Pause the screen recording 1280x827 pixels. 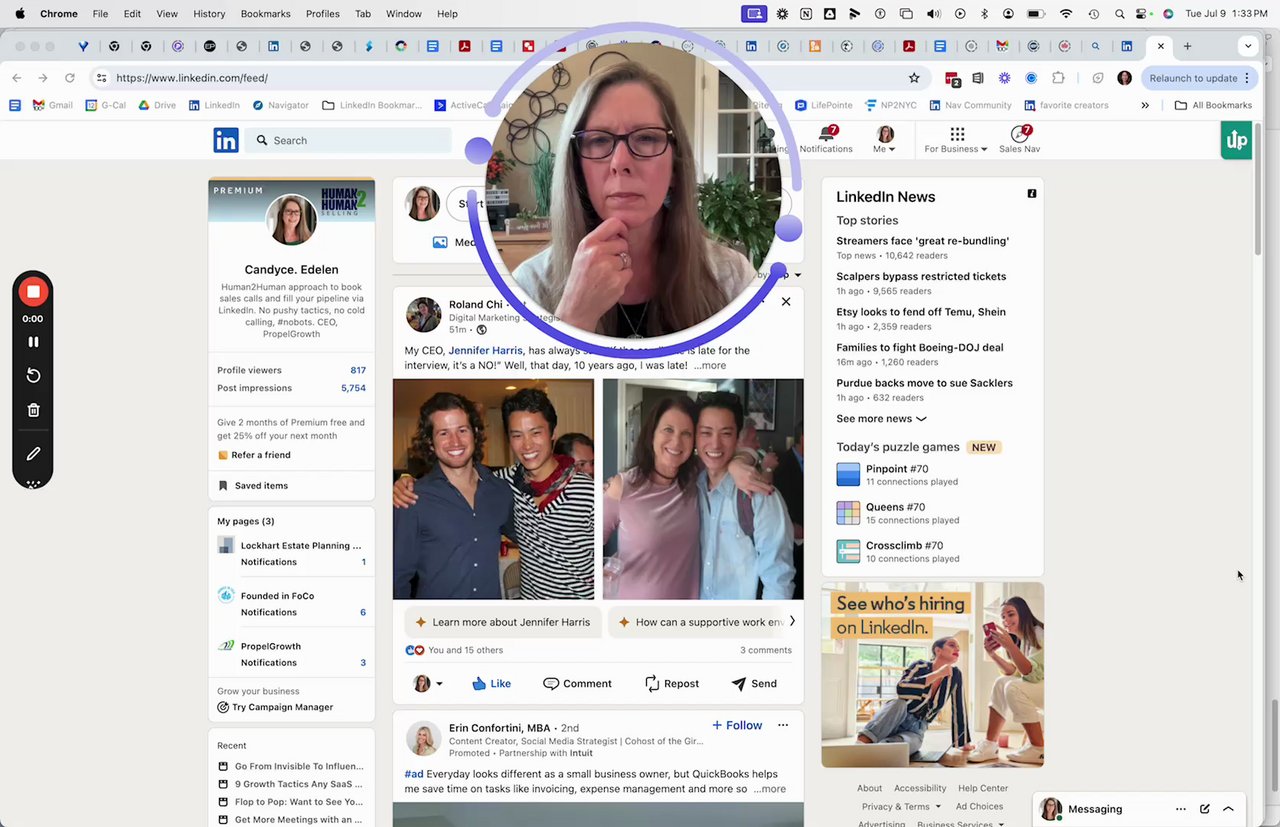click(33, 342)
